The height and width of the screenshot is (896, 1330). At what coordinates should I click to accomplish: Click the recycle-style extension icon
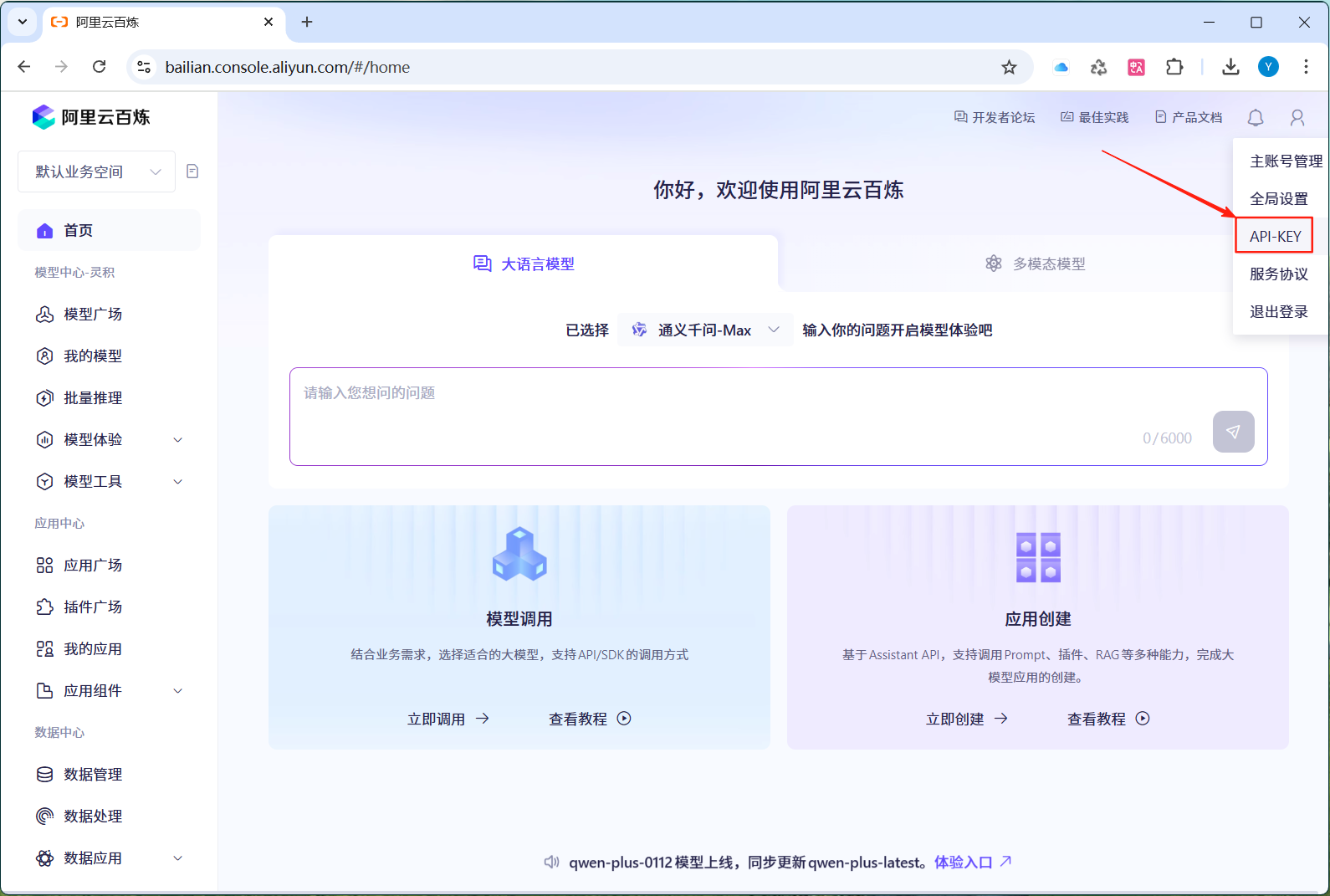(x=1099, y=67)
